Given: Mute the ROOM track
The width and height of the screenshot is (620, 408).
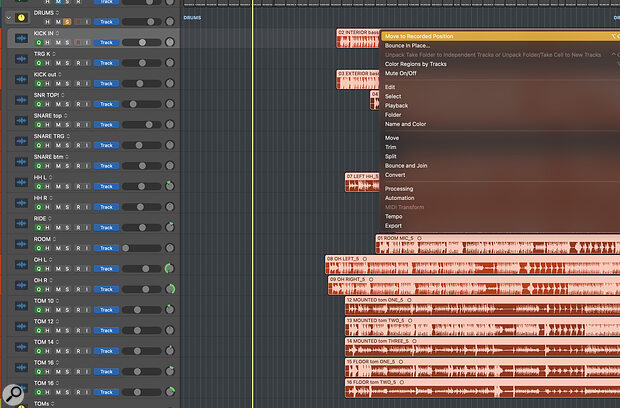Looking at the screenshot, I should click(58, 248).
